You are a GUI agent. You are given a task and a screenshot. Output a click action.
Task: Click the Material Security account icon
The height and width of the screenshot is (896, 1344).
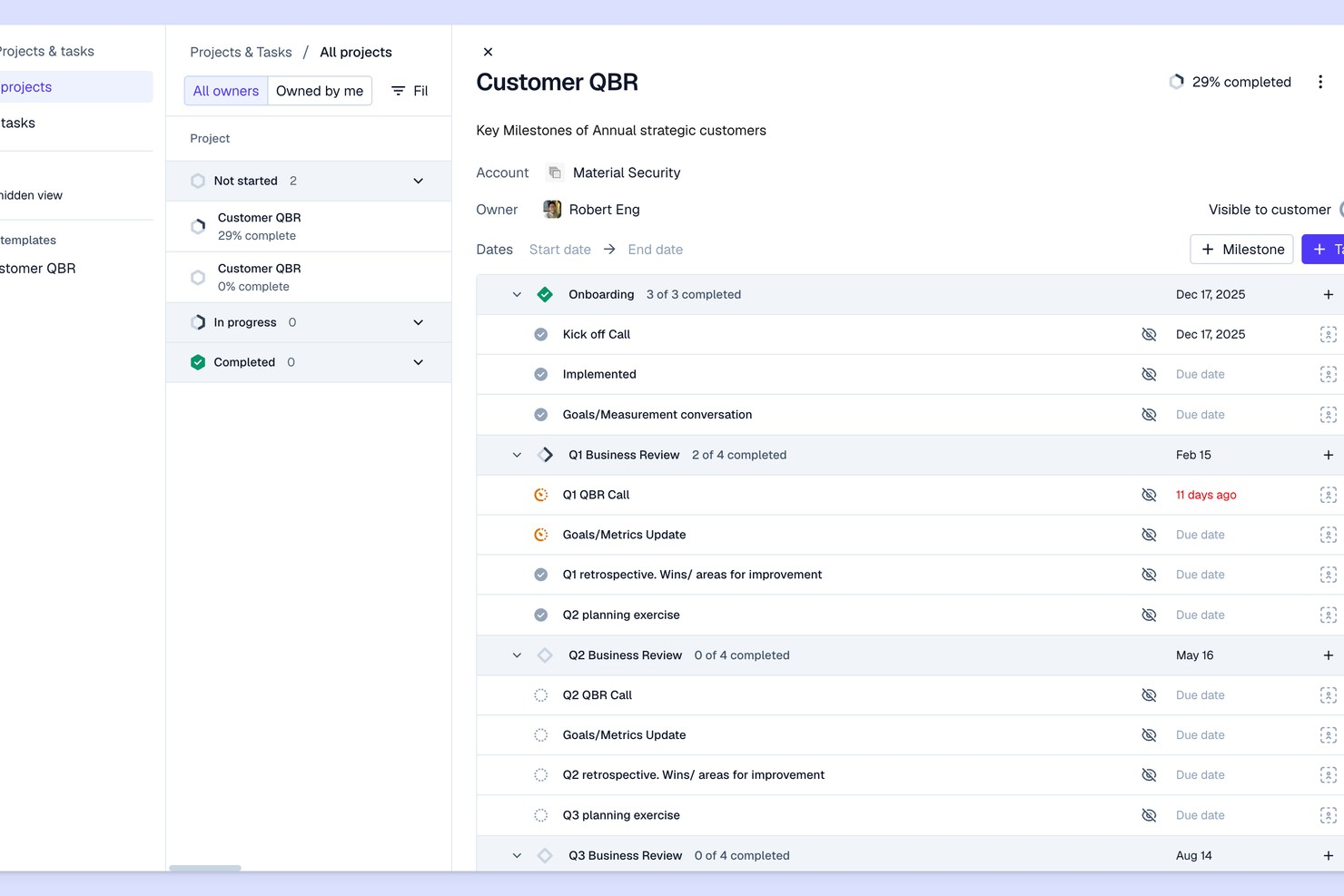click(554, 172)
